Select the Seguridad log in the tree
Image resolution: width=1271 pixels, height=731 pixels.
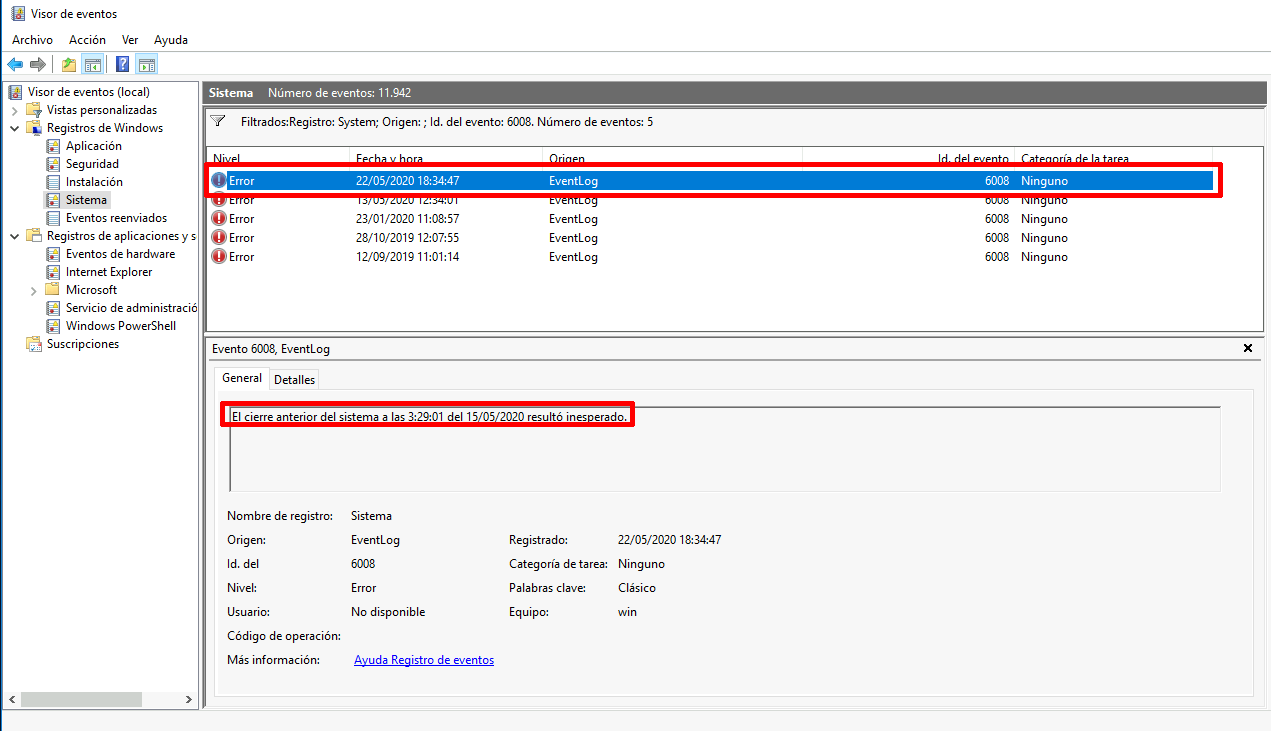[92, 164]
